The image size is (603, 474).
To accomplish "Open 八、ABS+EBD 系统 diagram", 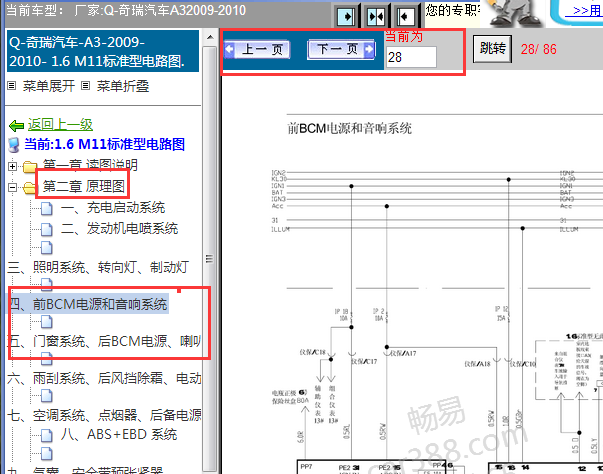I will coord(119,434).
